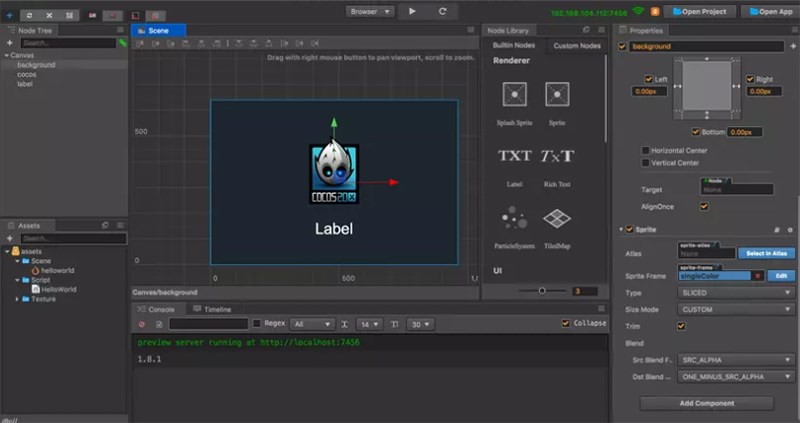Pick the TiledMap node icon
This screenshot has height=423, width=800.
[557, 218]
